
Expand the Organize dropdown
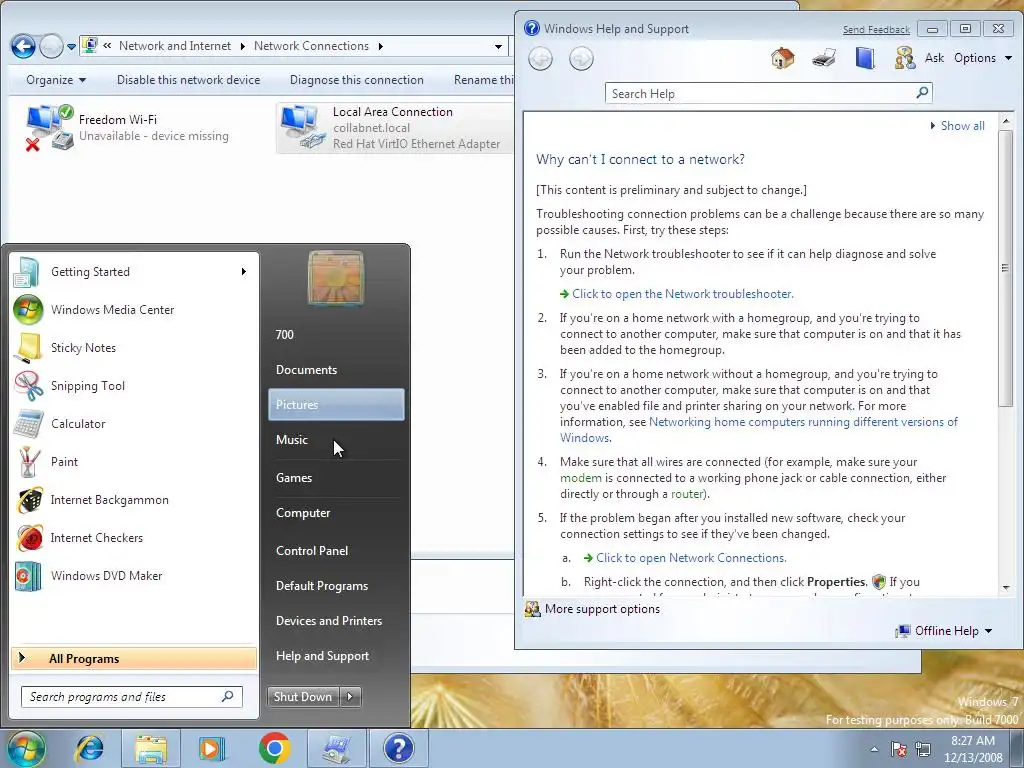coord(56,80)
